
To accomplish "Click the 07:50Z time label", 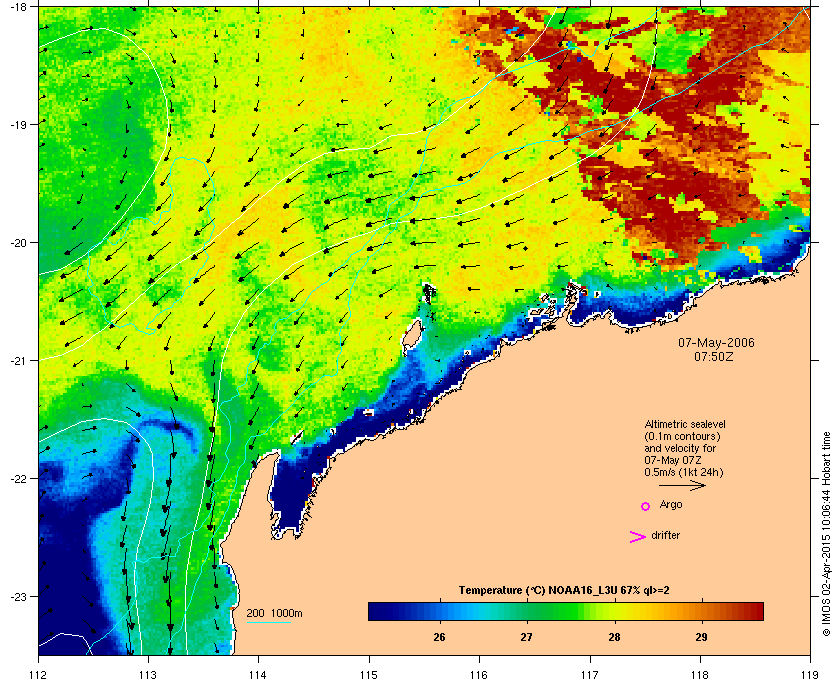I will point(714,356).
